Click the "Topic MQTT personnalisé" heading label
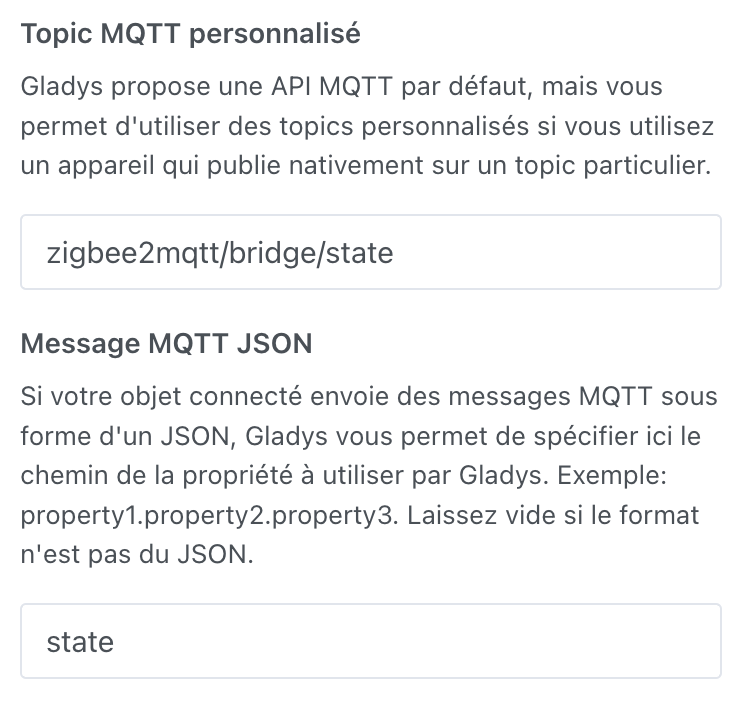Image resolution: width=742 pixels, height=704 pixels. tap(191, 34)
